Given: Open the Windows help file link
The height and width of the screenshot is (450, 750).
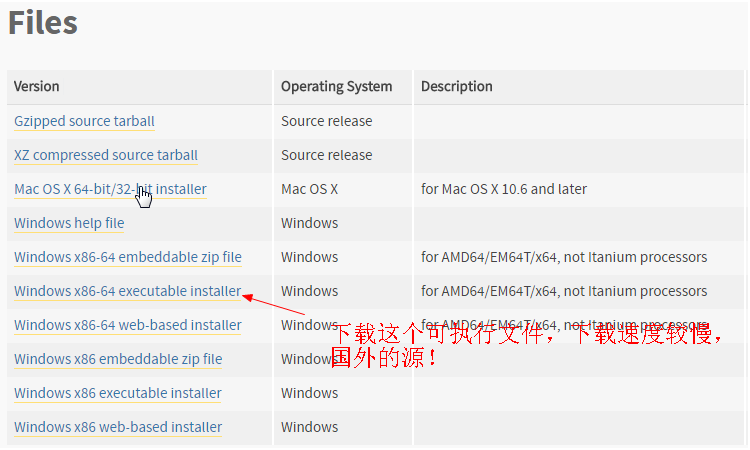Looking at the screenshot, I should click(x=69, y=223).
